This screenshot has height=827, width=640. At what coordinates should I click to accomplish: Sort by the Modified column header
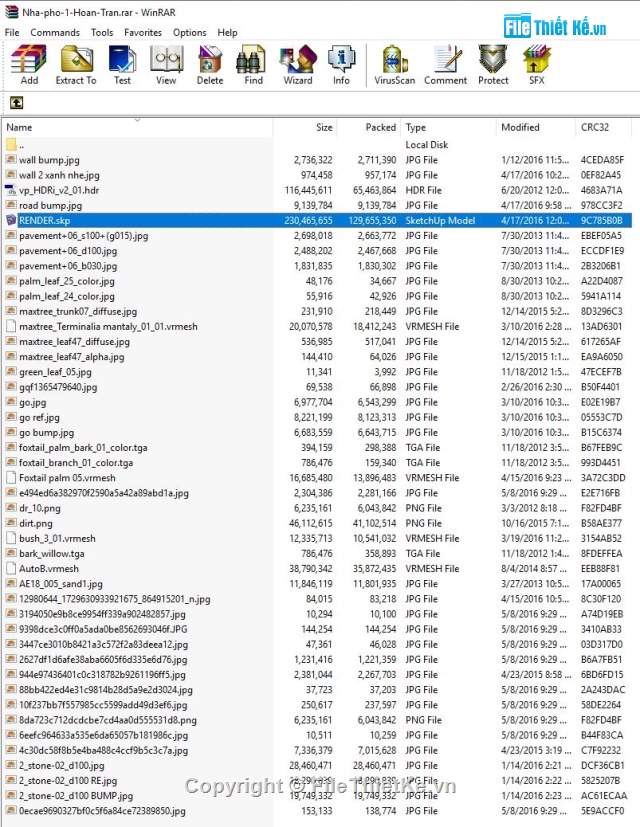click(536, 127)
